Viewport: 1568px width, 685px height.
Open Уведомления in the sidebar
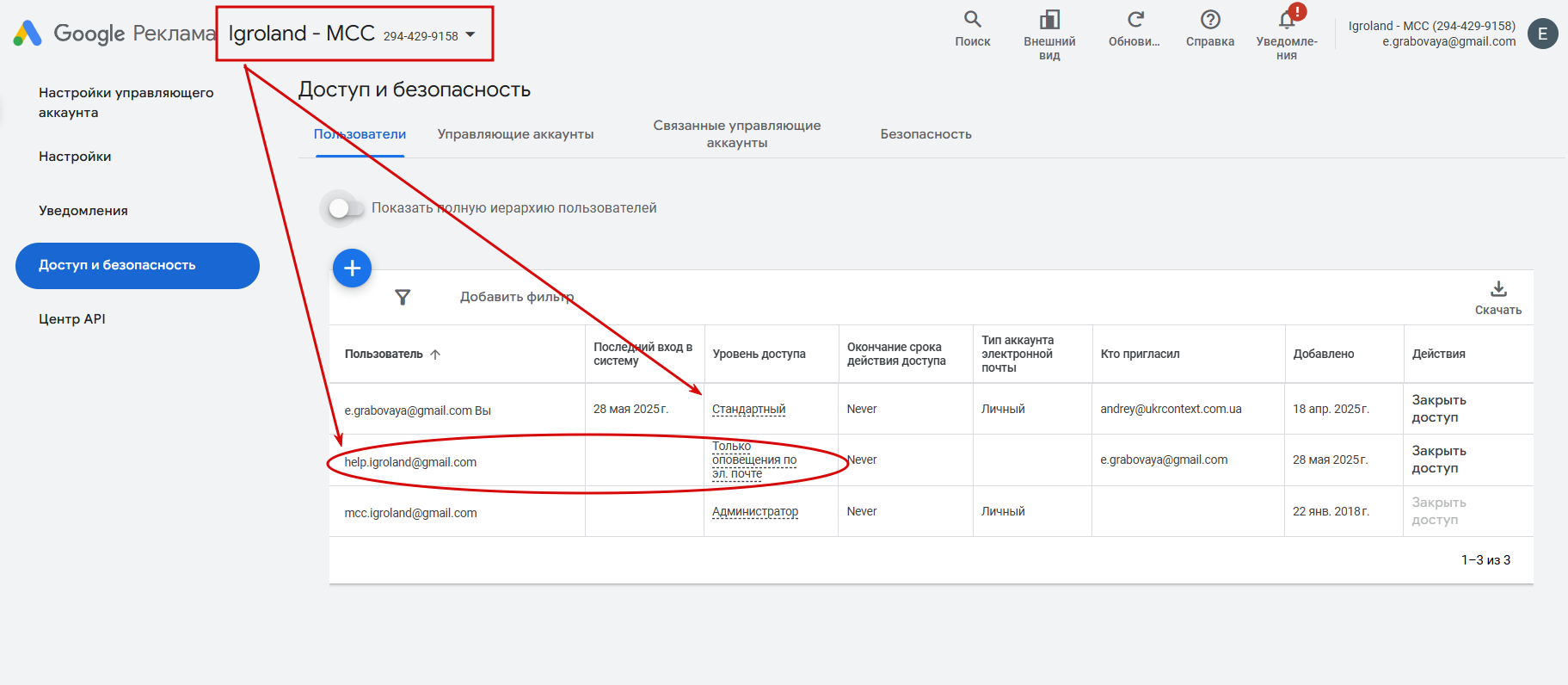(83, 211)
